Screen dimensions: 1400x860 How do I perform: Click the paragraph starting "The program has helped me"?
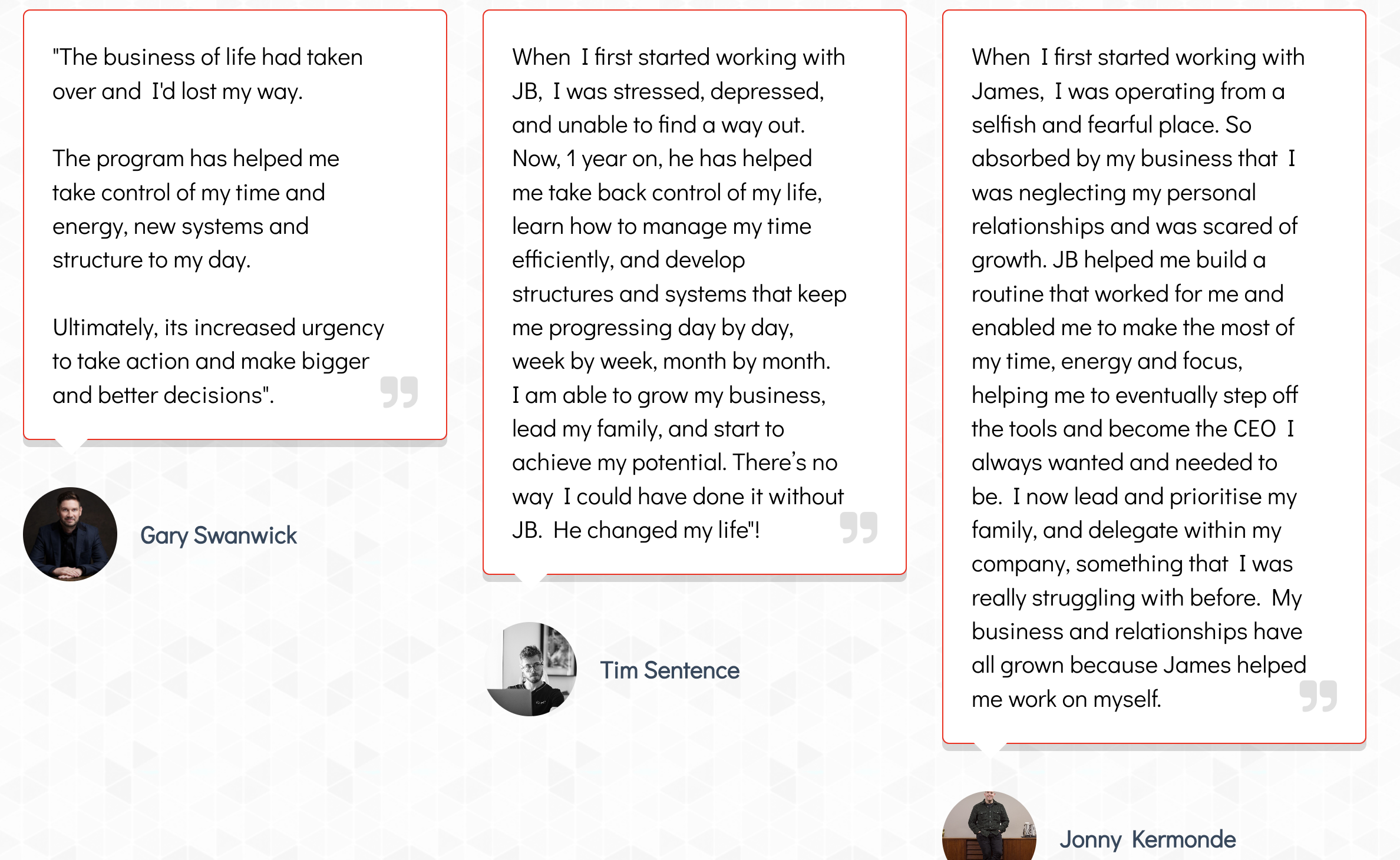point(196,209)
